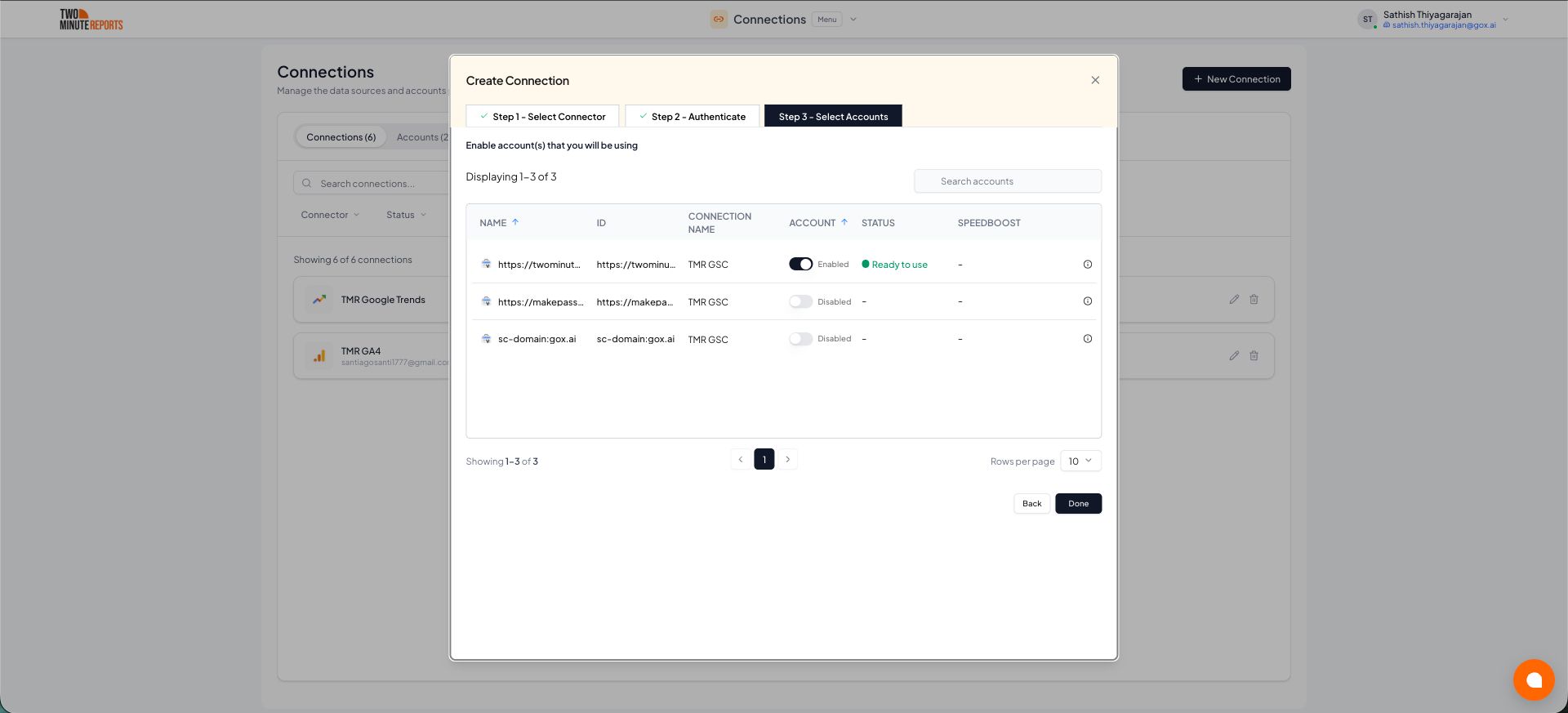Sort table by the NAME column header
Screen dimensions: 1568x713
[x=493, y=223]
